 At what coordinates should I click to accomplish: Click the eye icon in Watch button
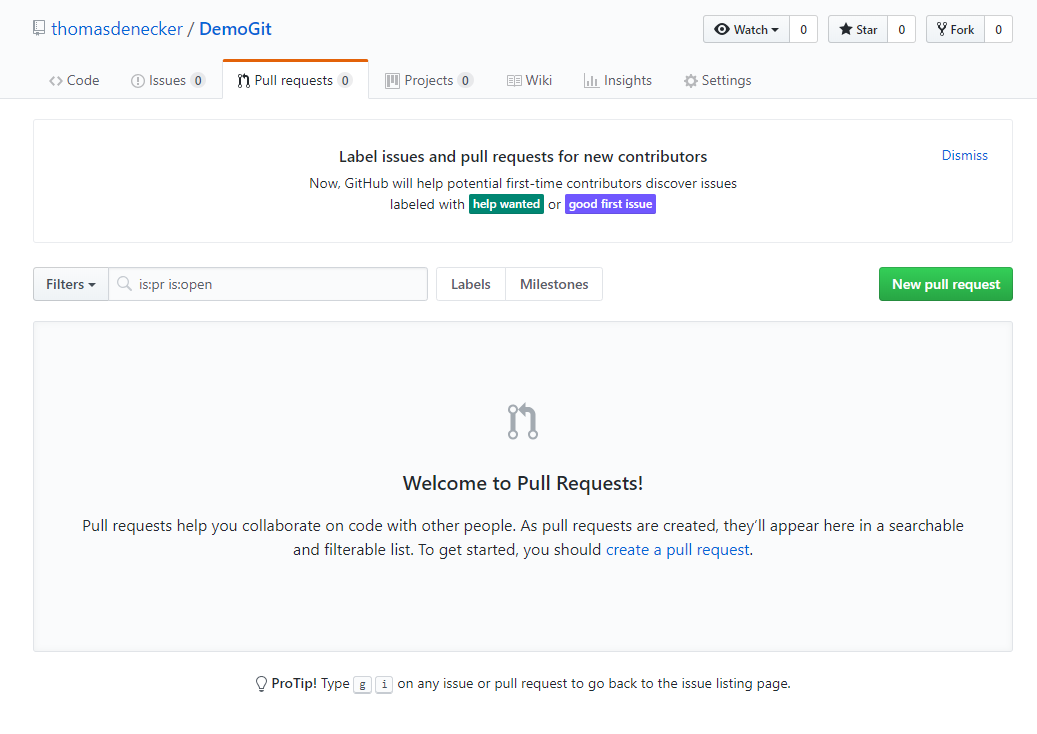pyautogui.click(x=722, y=29)
